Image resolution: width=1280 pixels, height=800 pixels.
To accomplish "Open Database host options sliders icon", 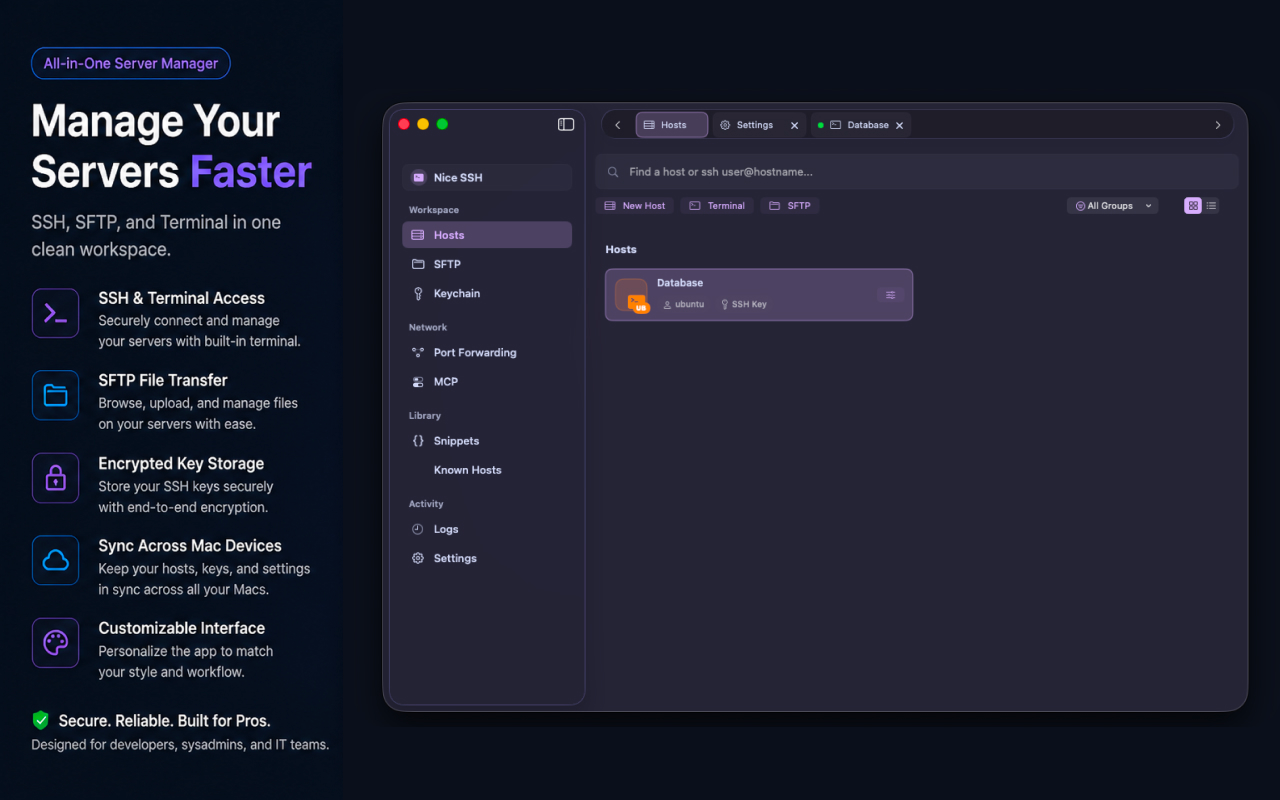I will 891,295.
